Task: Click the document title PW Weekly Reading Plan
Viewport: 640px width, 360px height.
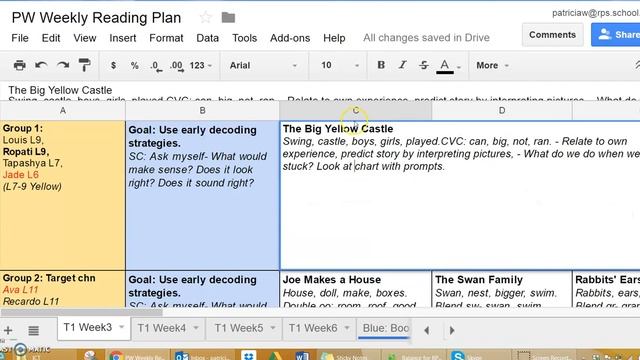Action: [96, 18]
